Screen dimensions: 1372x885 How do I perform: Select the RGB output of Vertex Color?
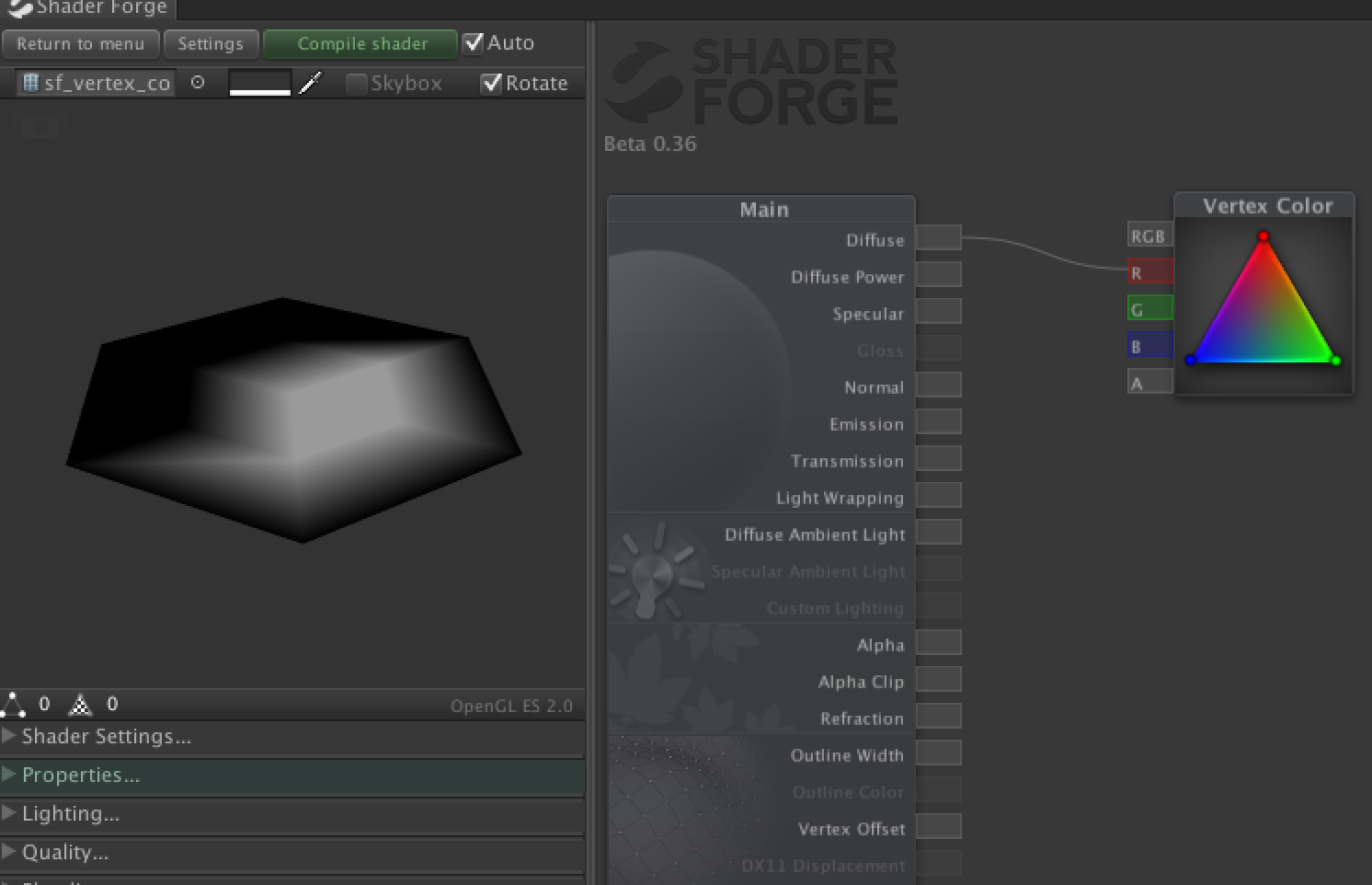pos(1149,236)
